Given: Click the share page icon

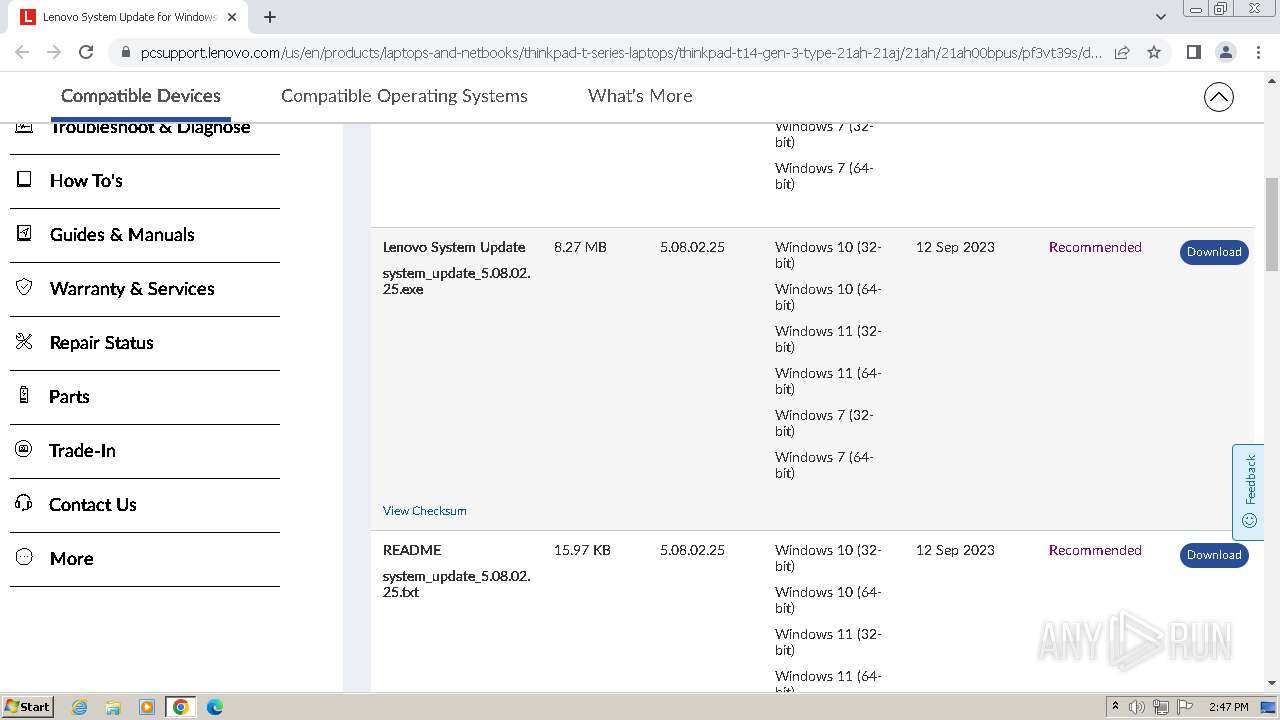Looking at the screenshot, I should tap(1122, 52).
